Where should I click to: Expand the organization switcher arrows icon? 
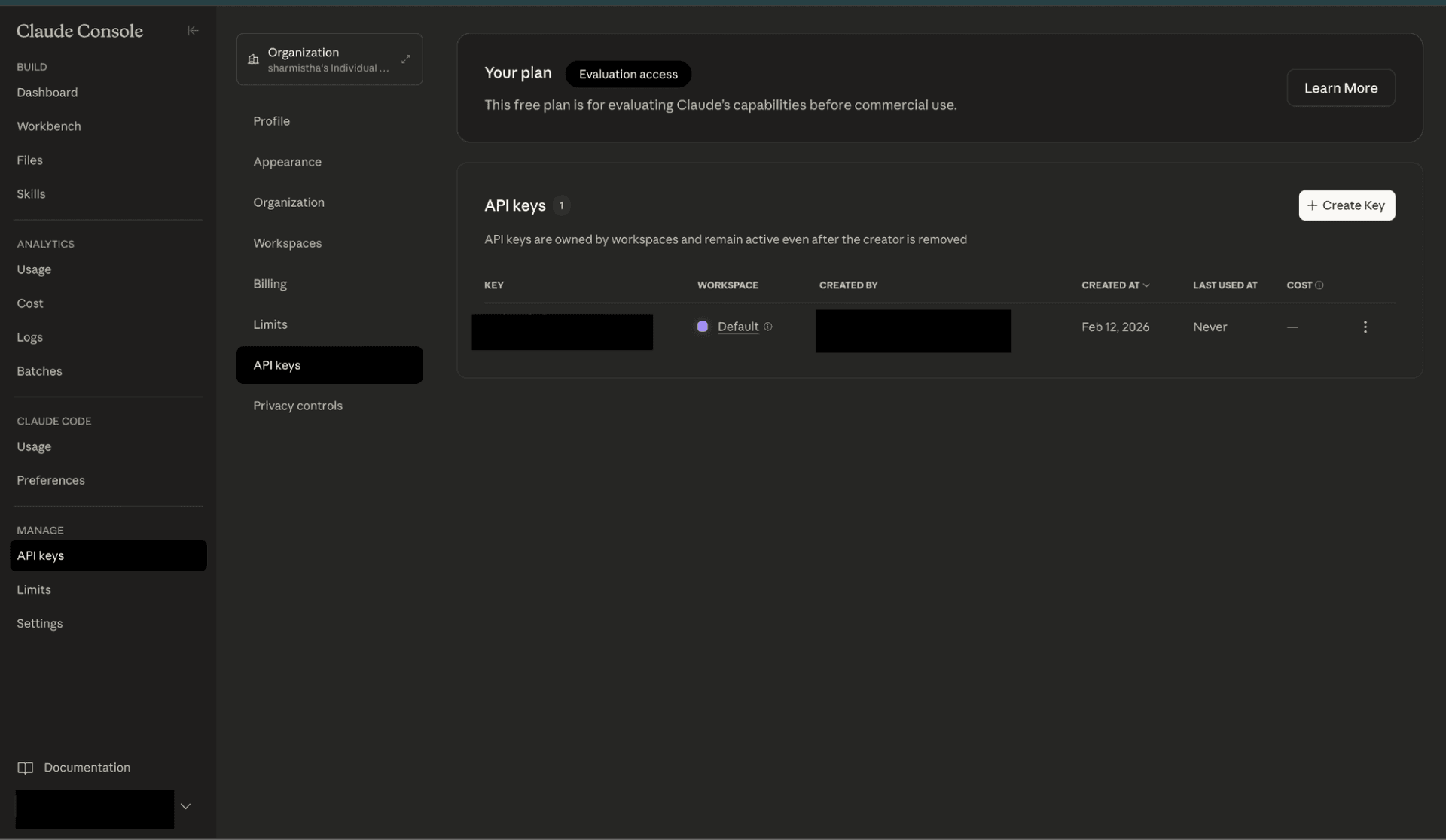406,59
